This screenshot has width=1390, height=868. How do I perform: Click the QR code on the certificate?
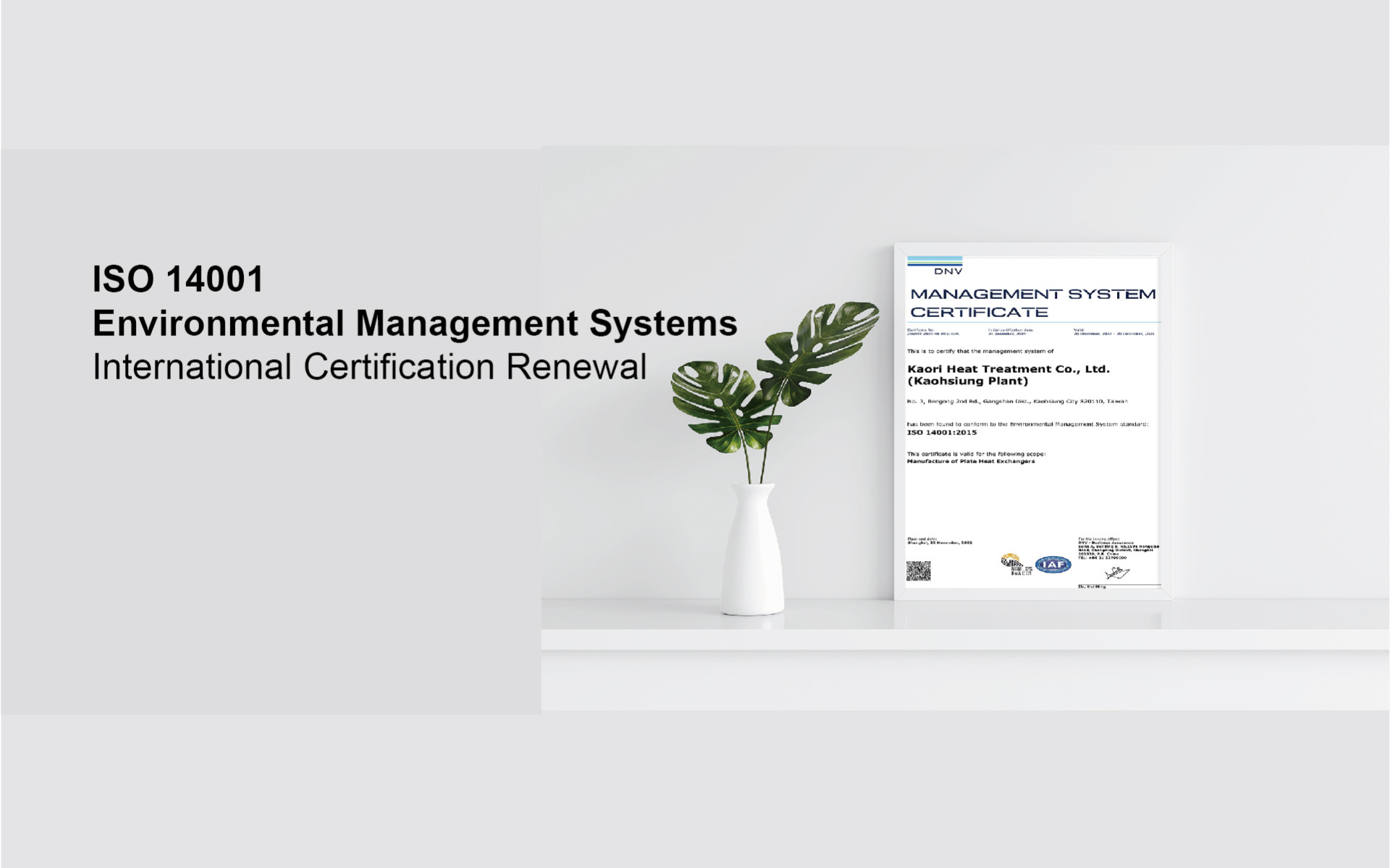[919, 570]
